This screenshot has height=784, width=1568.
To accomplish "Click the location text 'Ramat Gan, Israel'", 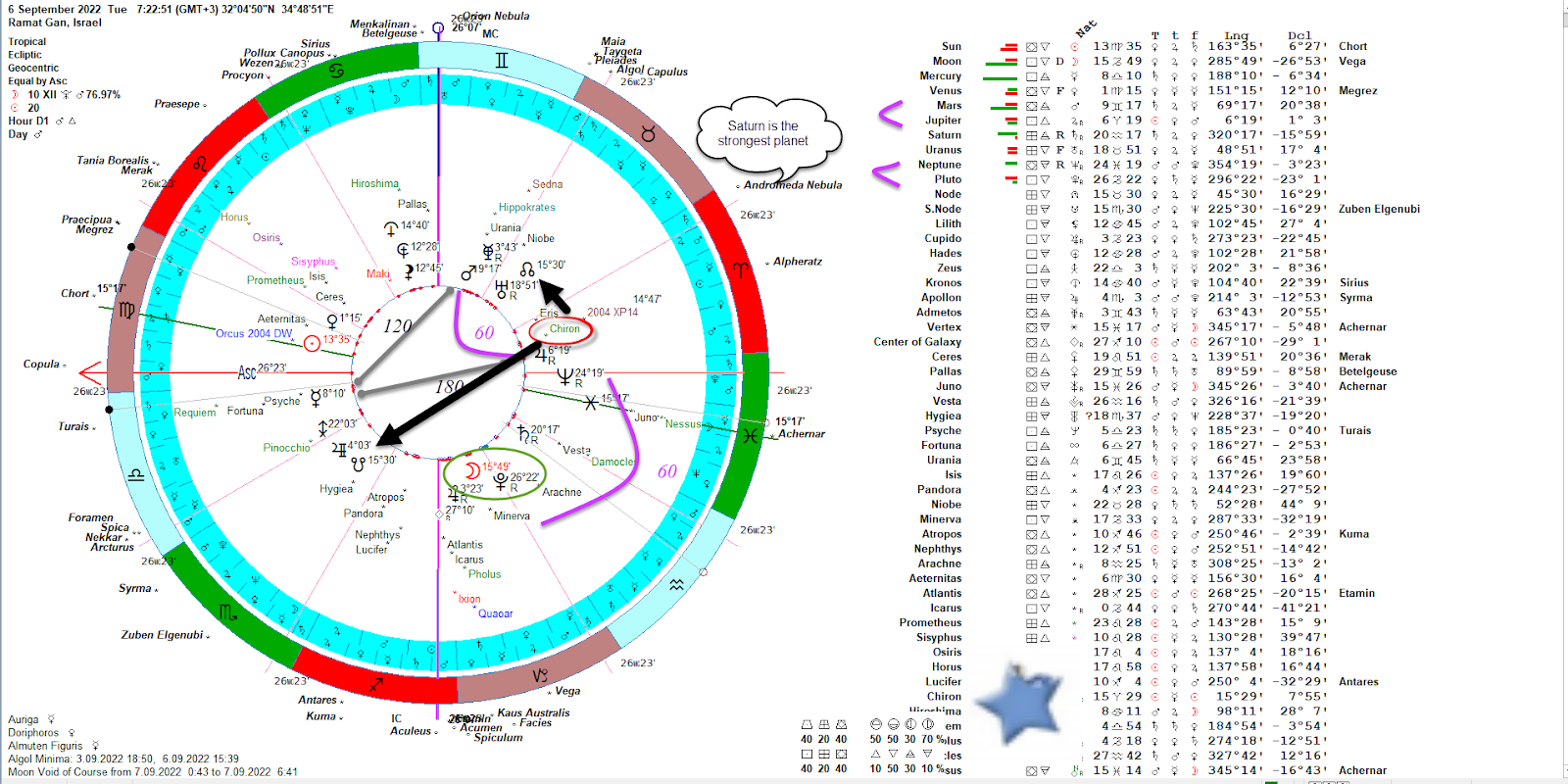I will coord(55,23).
